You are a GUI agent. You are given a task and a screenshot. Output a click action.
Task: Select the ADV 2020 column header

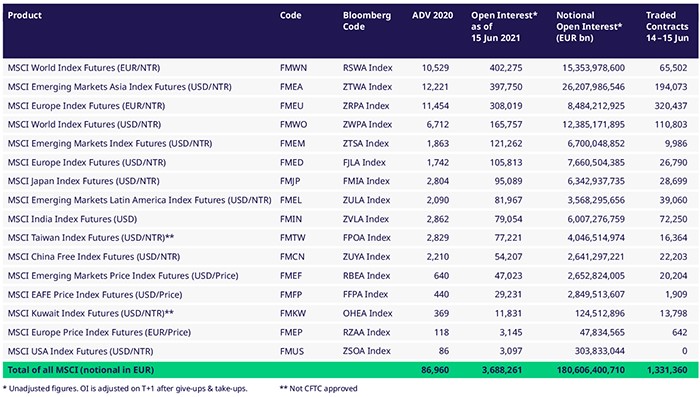432,15
